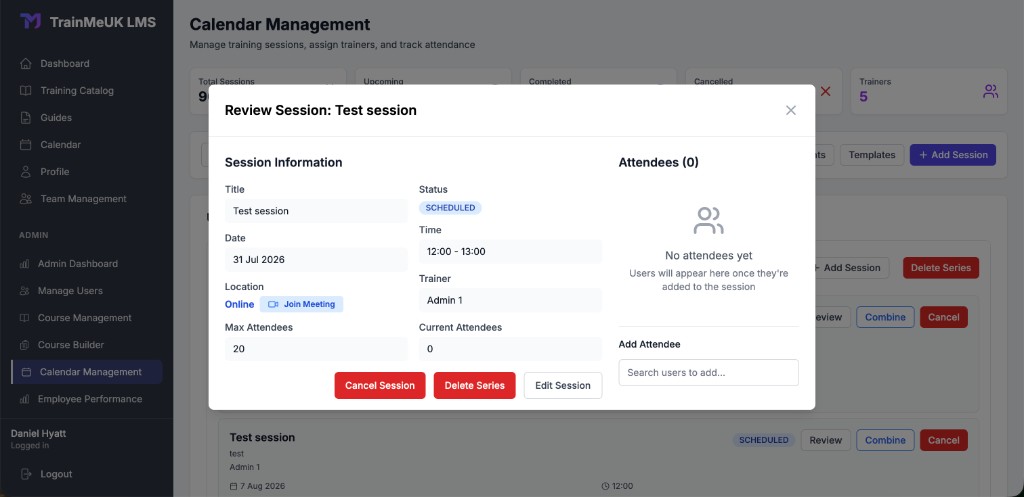Click the Trainer field Admin 1
Image resolution: width=1024 pixels, height=497 pixels.
pos(510,300)
